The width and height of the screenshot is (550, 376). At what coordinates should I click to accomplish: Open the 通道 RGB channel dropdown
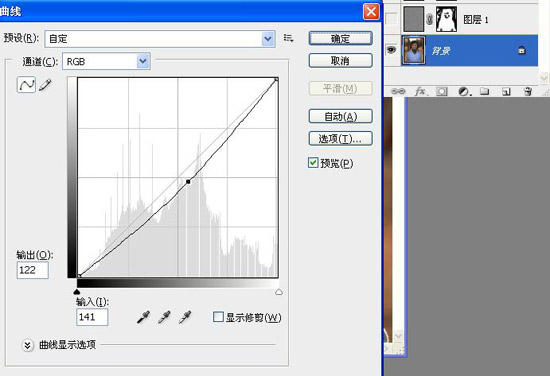pos(106,61)
